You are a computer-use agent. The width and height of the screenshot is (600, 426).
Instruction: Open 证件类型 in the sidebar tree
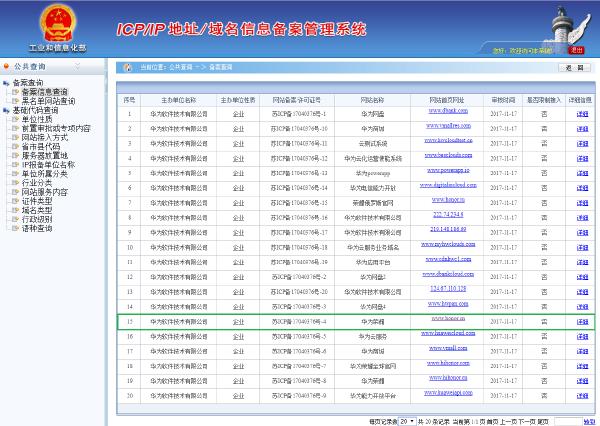pos(37,201)
